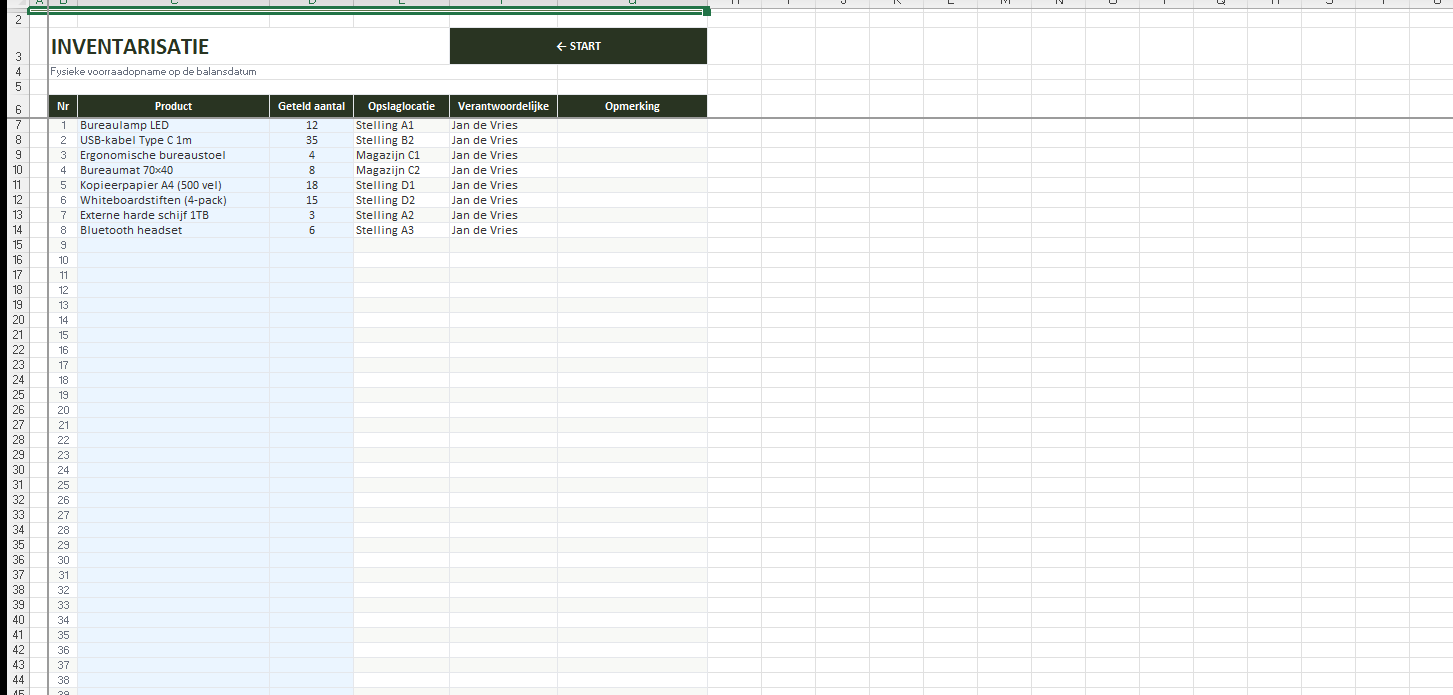1453x695 pixels.
Task: Select the Externe harde schijf 1TB cell
Action: (x=145, y=215)
